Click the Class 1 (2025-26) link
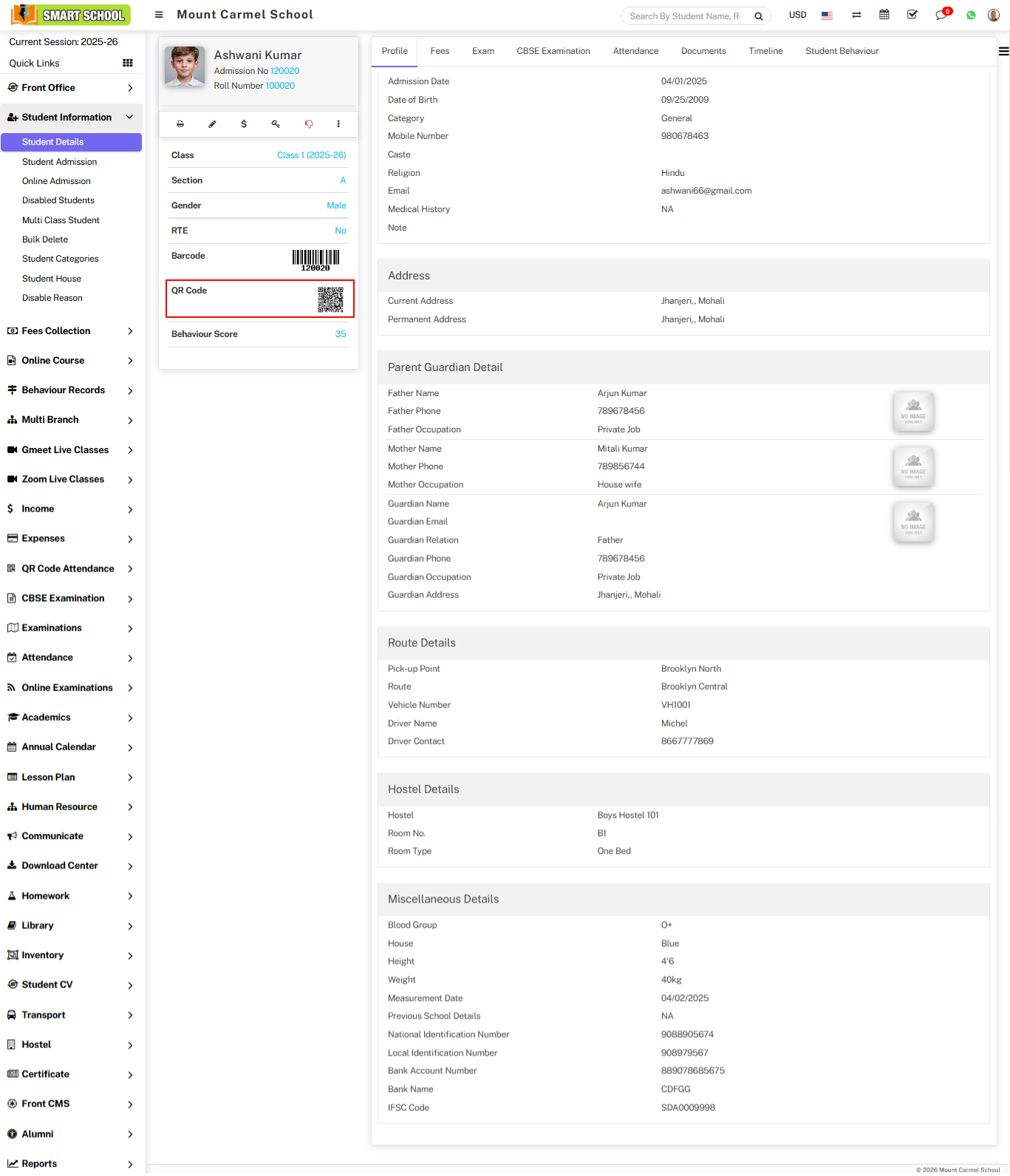Image resolution: width=1010 pixels, height=1176 pixels. click(x=311, y=155)
